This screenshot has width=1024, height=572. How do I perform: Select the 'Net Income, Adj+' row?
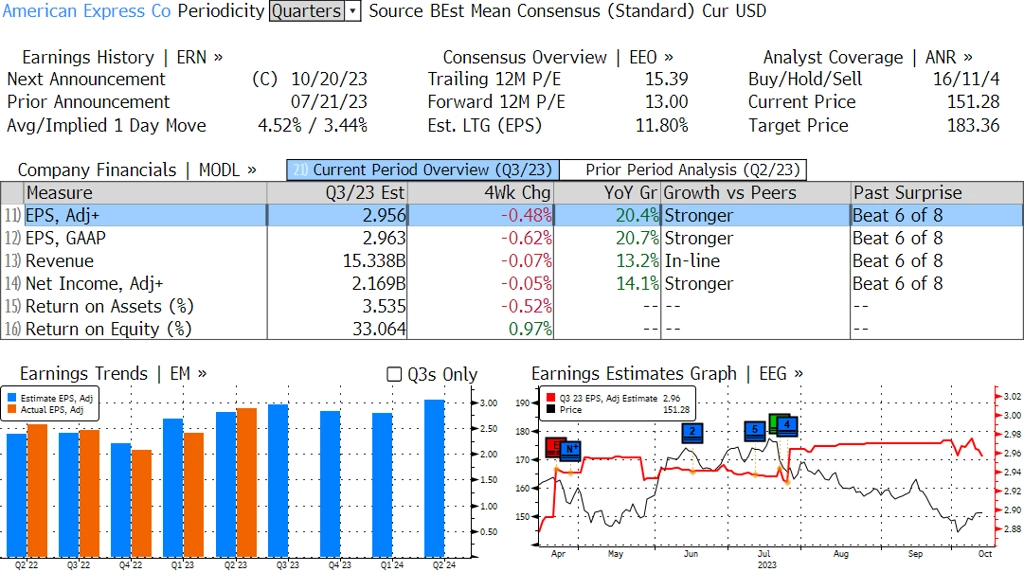512,284
